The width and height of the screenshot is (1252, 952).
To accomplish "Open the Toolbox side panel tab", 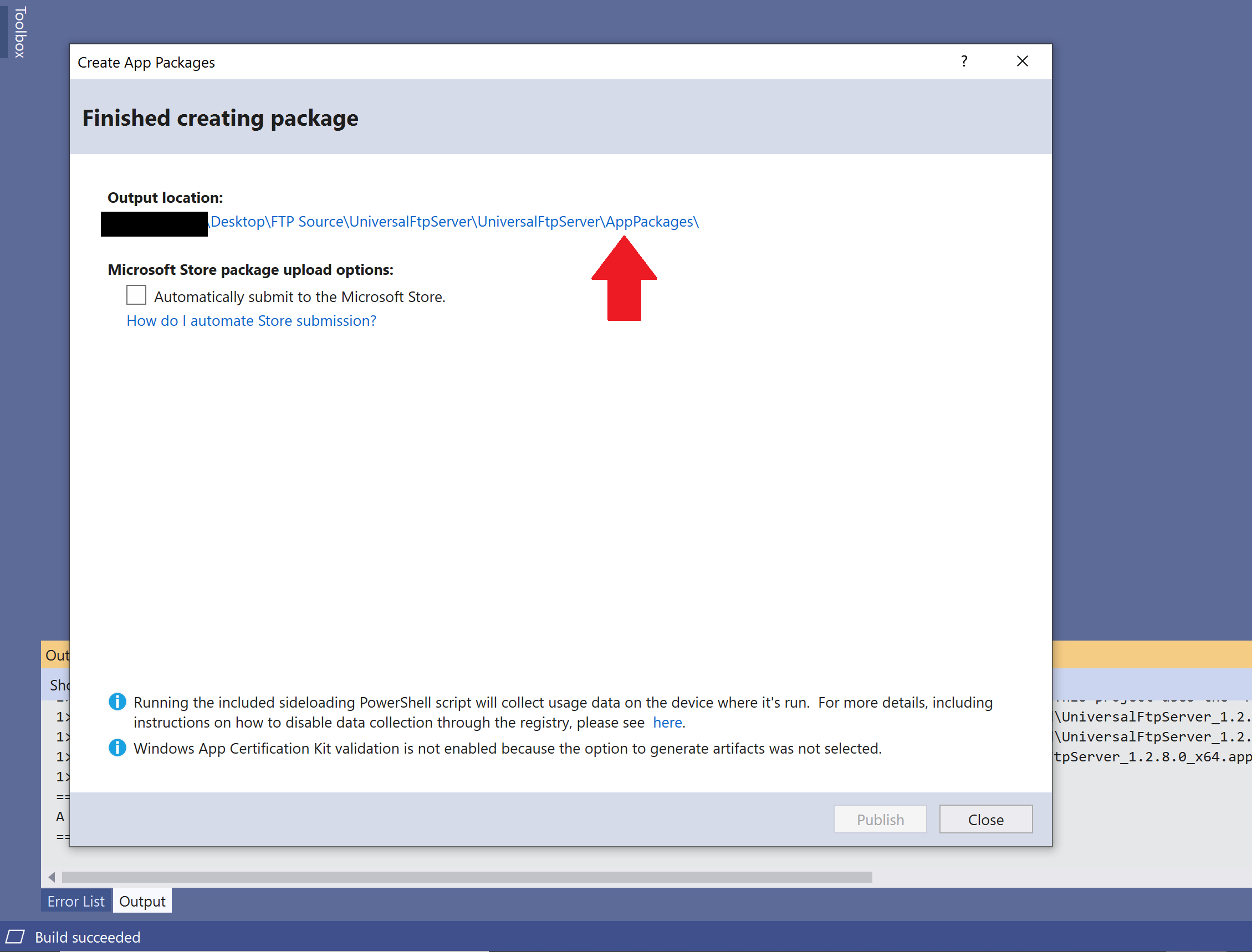I will pyautogui.click(x=19, y=32).
